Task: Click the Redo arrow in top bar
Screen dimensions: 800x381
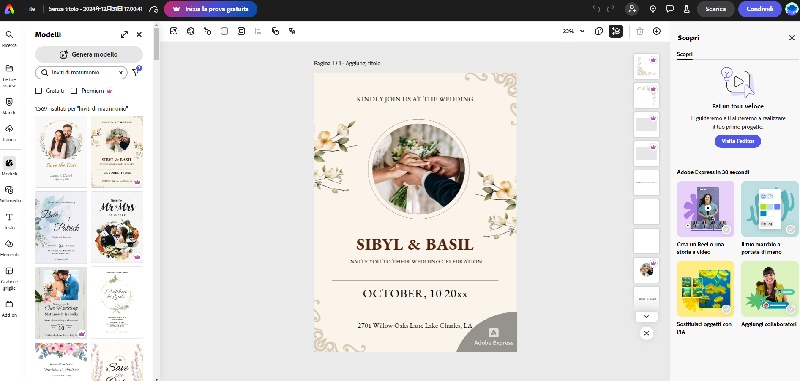Action: (x=610, y=9)
